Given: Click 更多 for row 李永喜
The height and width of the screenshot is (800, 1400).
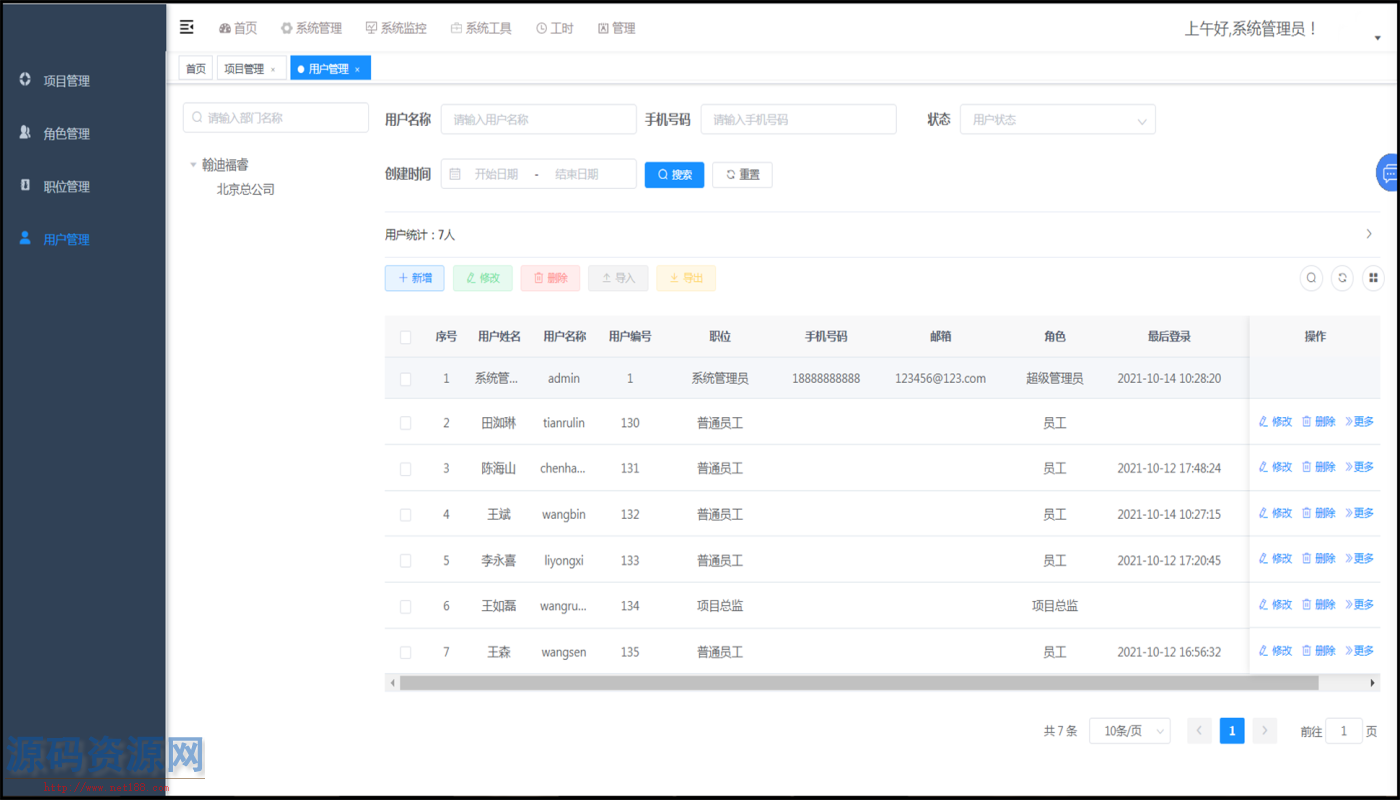Looking at the screenshot, I should (x=1360, y=559).
